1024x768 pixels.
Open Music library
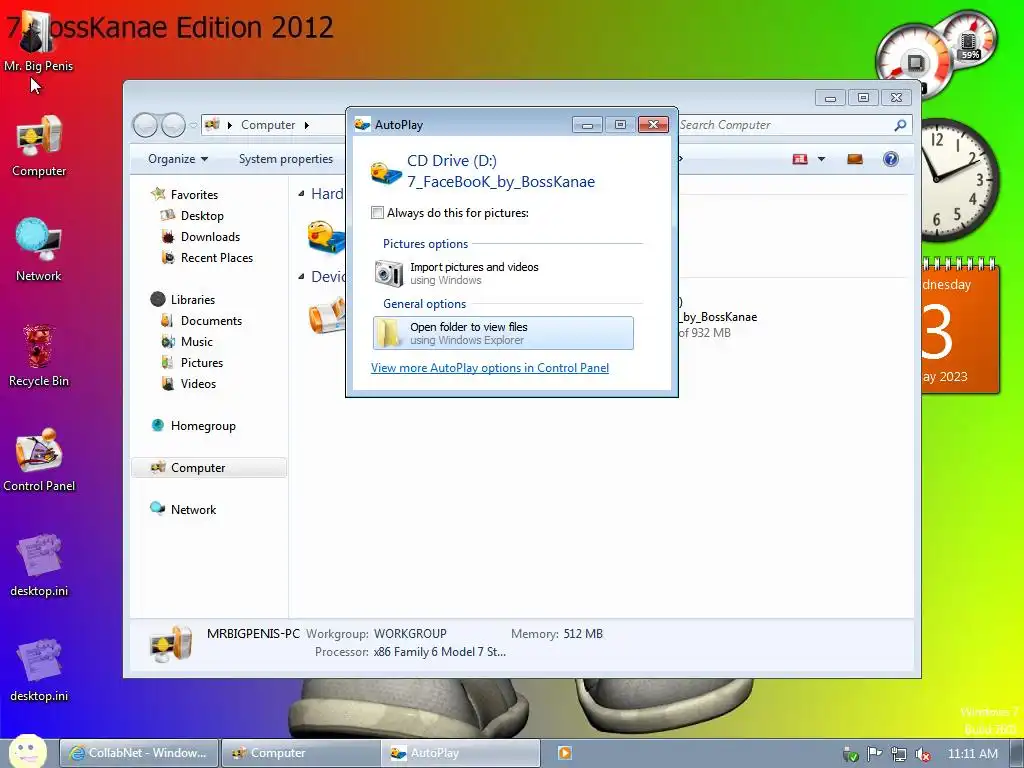tap(197, 342)
